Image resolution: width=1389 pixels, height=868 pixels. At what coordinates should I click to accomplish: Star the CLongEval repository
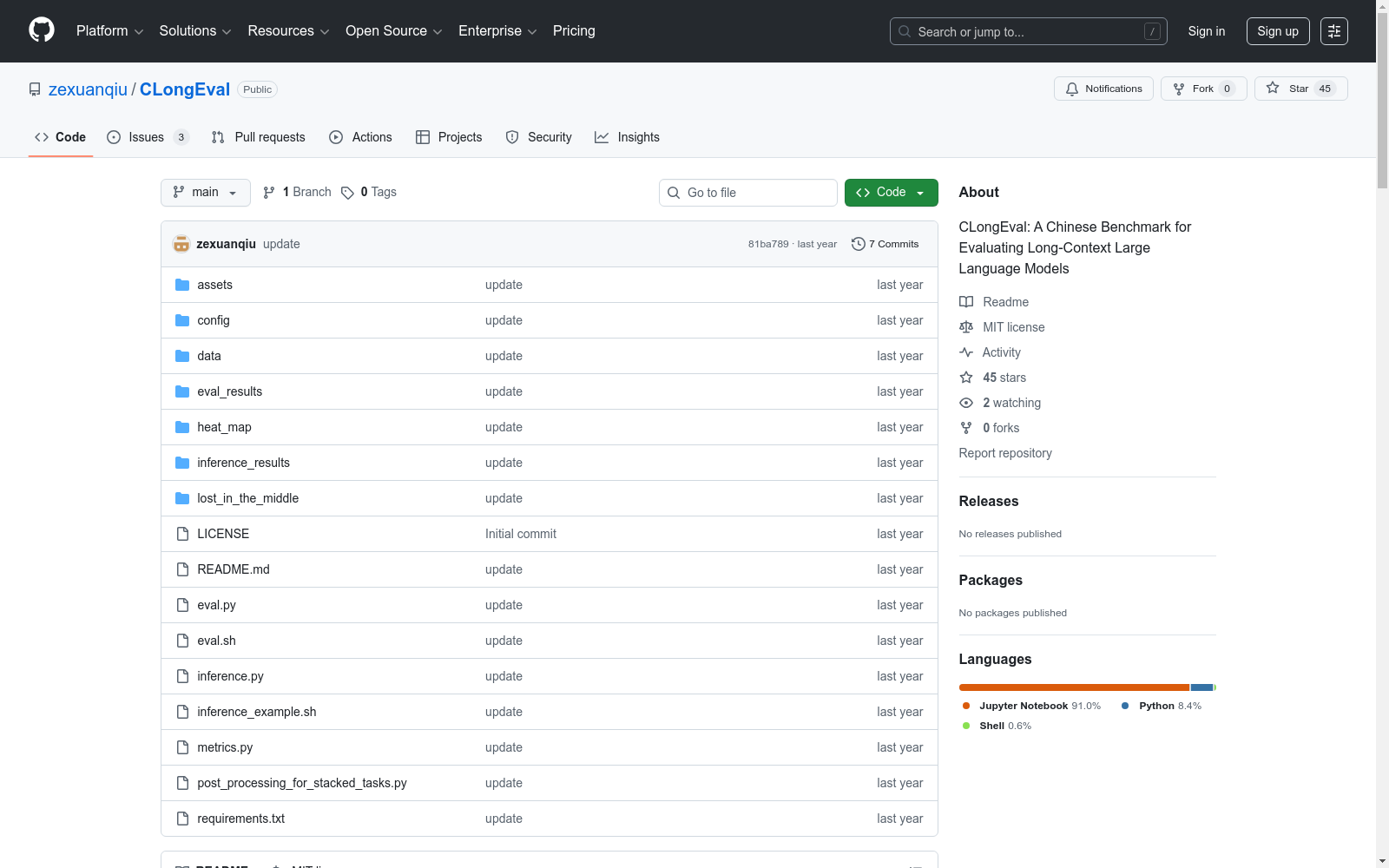point(1301,89)
